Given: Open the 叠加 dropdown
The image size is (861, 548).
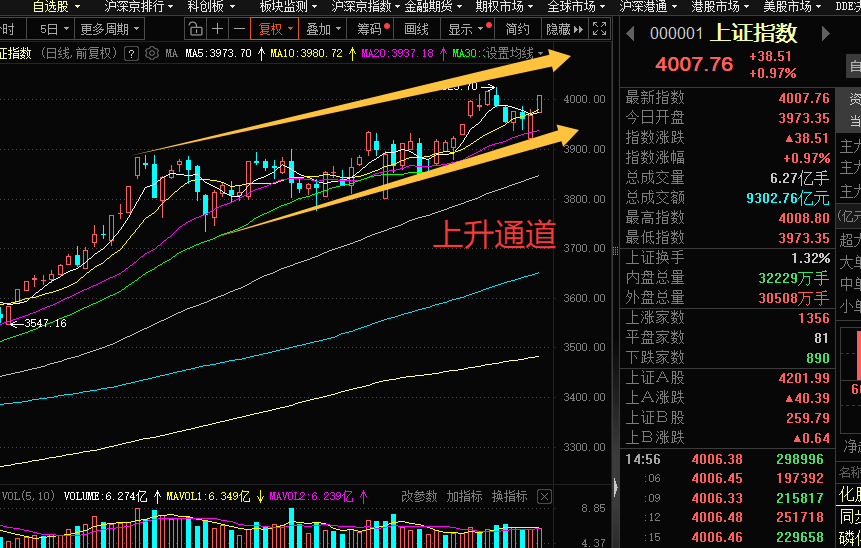Looking at the screenshot, I should pyautogui.click(x=323, y=29).
